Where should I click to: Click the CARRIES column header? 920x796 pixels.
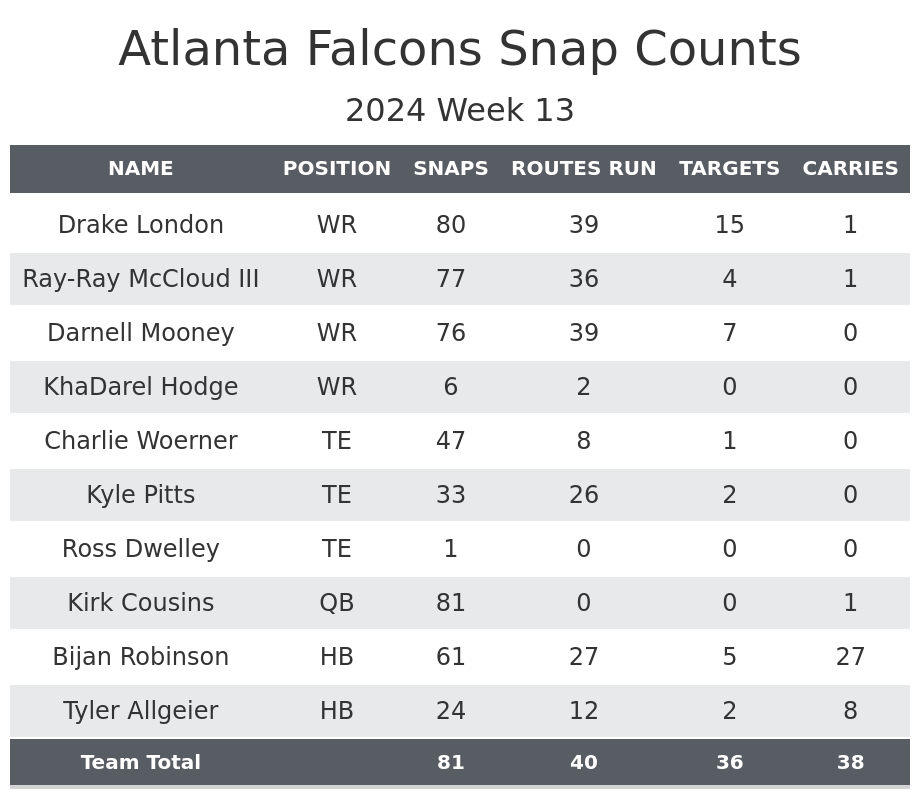pos(850,169)
